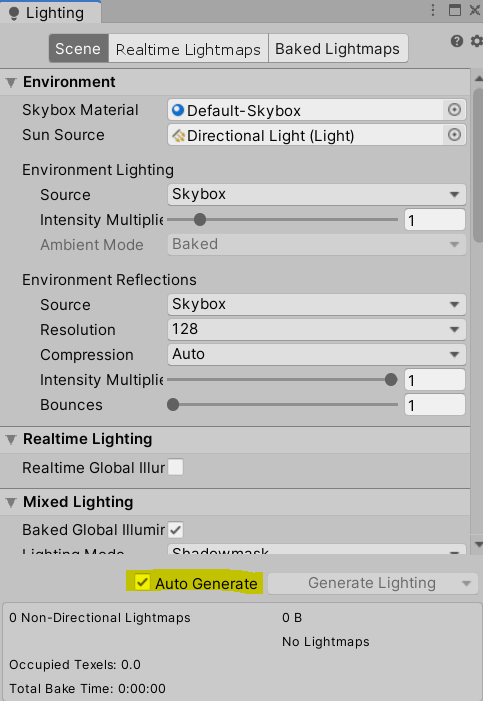Open the Lighting settings gear icon

tap(477, 42)
